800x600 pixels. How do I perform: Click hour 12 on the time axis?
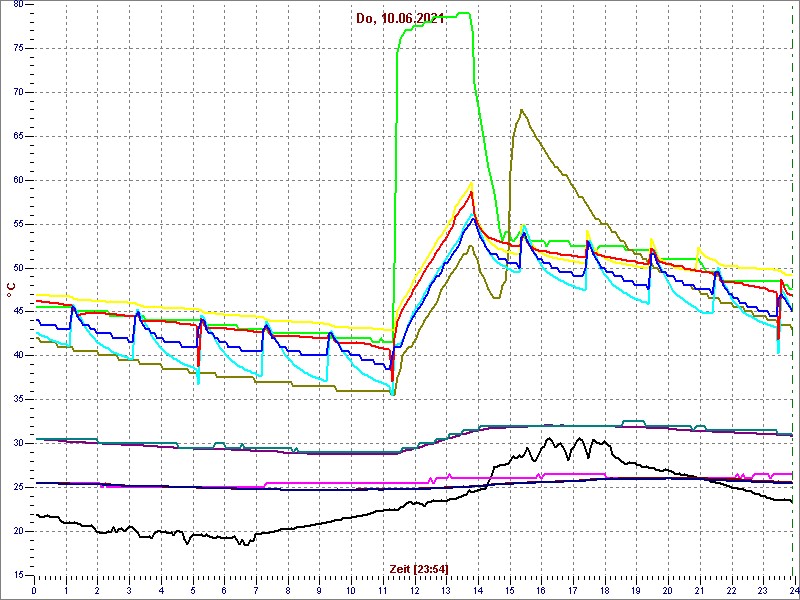(x=414, y=590)
